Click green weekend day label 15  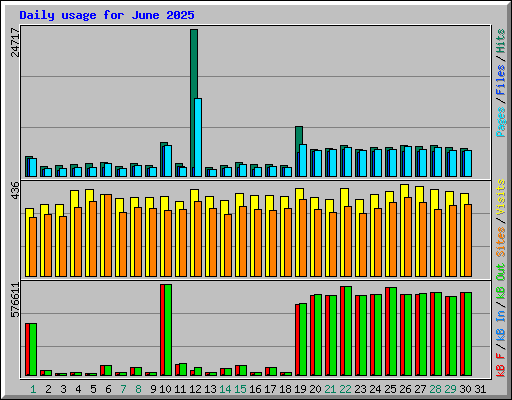(240, 389)
